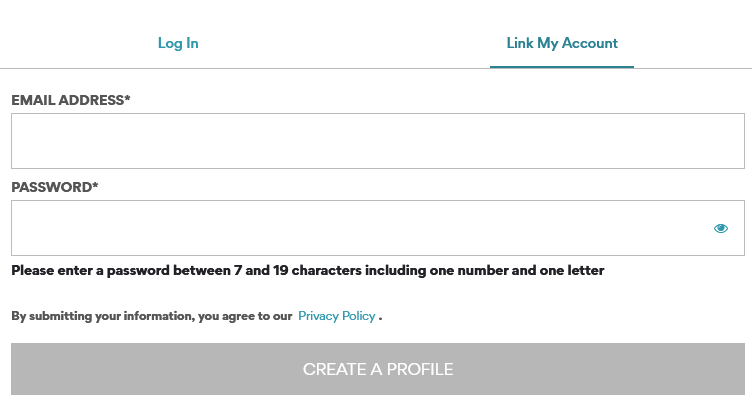The image size is (752, 402).
Task: Toggle password visibility with the eye icon
Action: (x=721, y=228)
